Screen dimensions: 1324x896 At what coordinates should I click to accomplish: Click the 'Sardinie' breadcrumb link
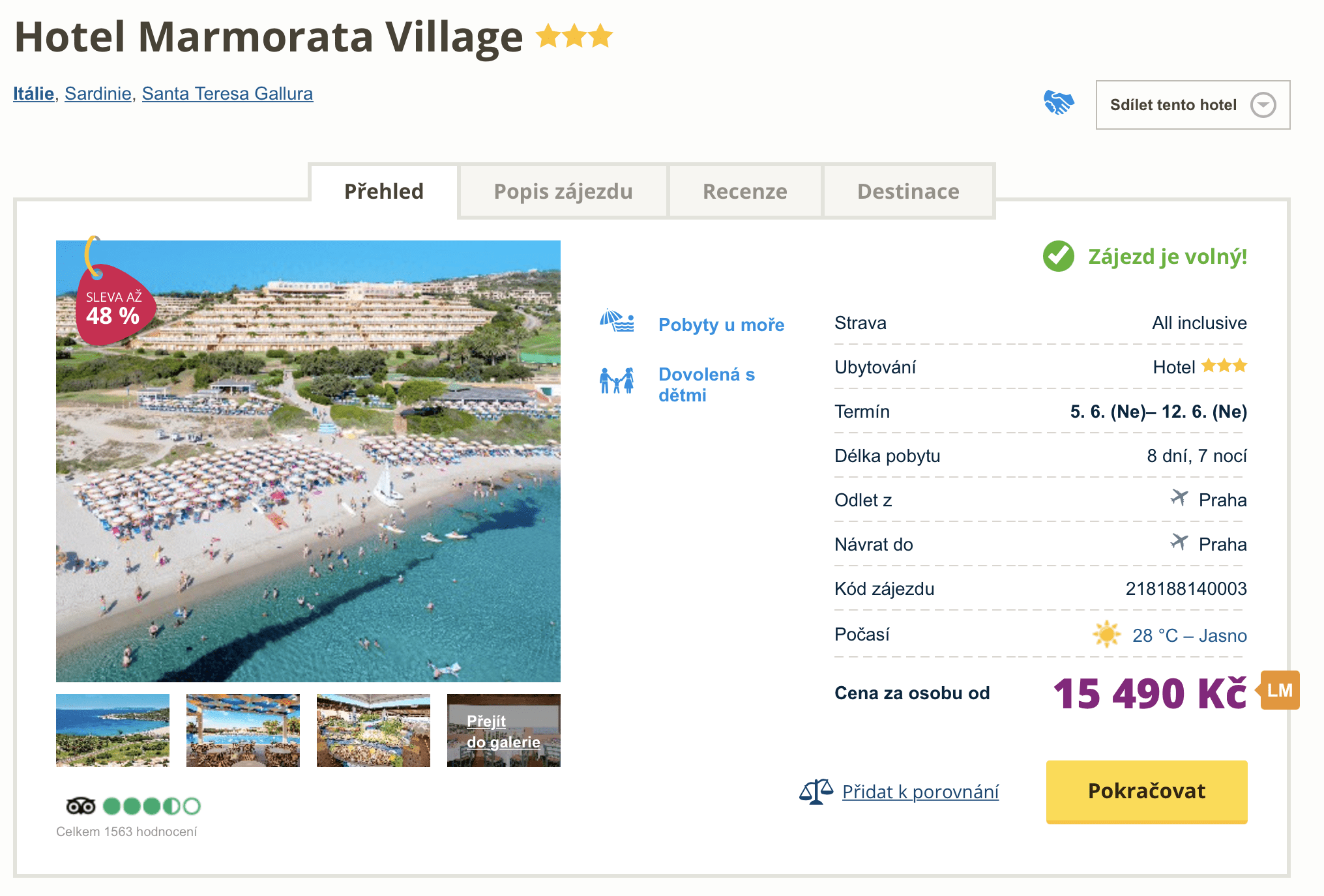click(98, 94)
